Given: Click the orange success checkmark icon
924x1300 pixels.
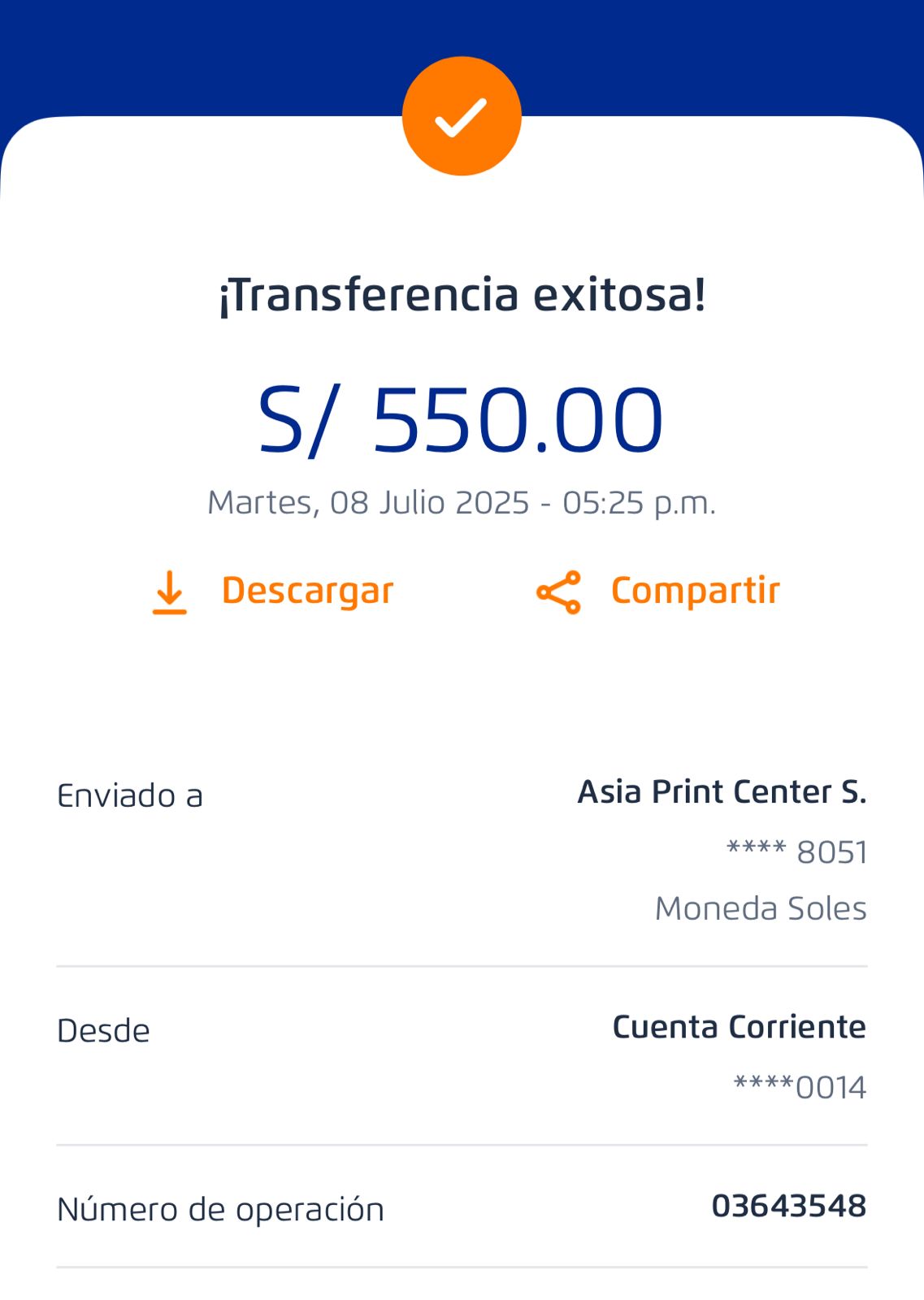Looking at the screenshot, I should (462, 116).
